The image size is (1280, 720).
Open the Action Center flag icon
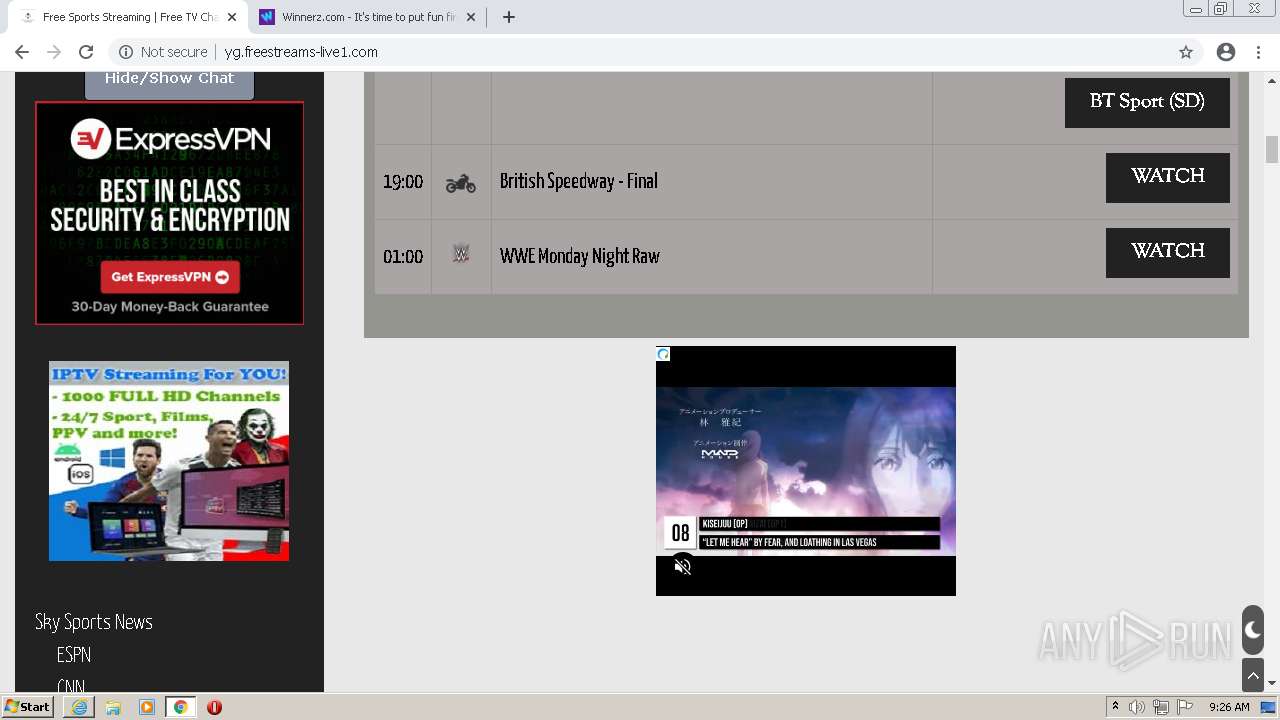click(x=1185, y=707)
